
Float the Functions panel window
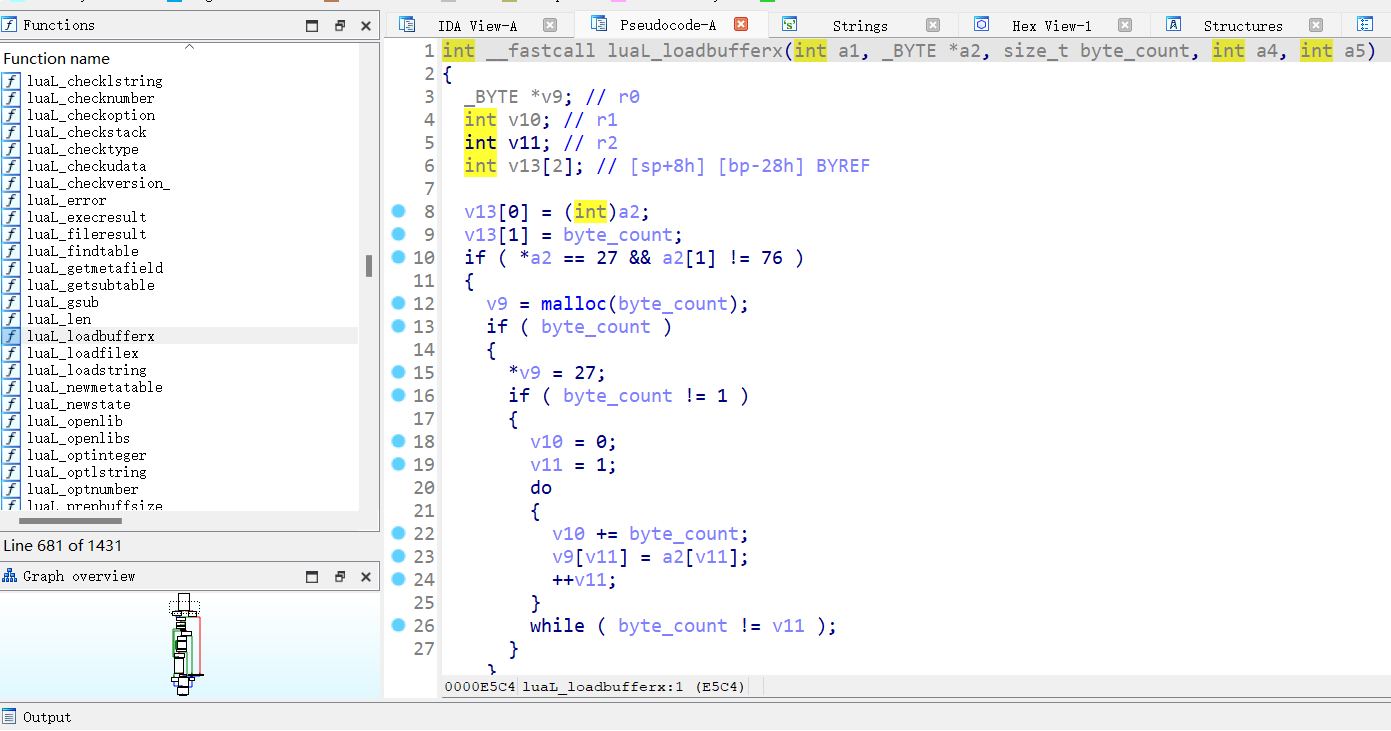tap(340, 26)
